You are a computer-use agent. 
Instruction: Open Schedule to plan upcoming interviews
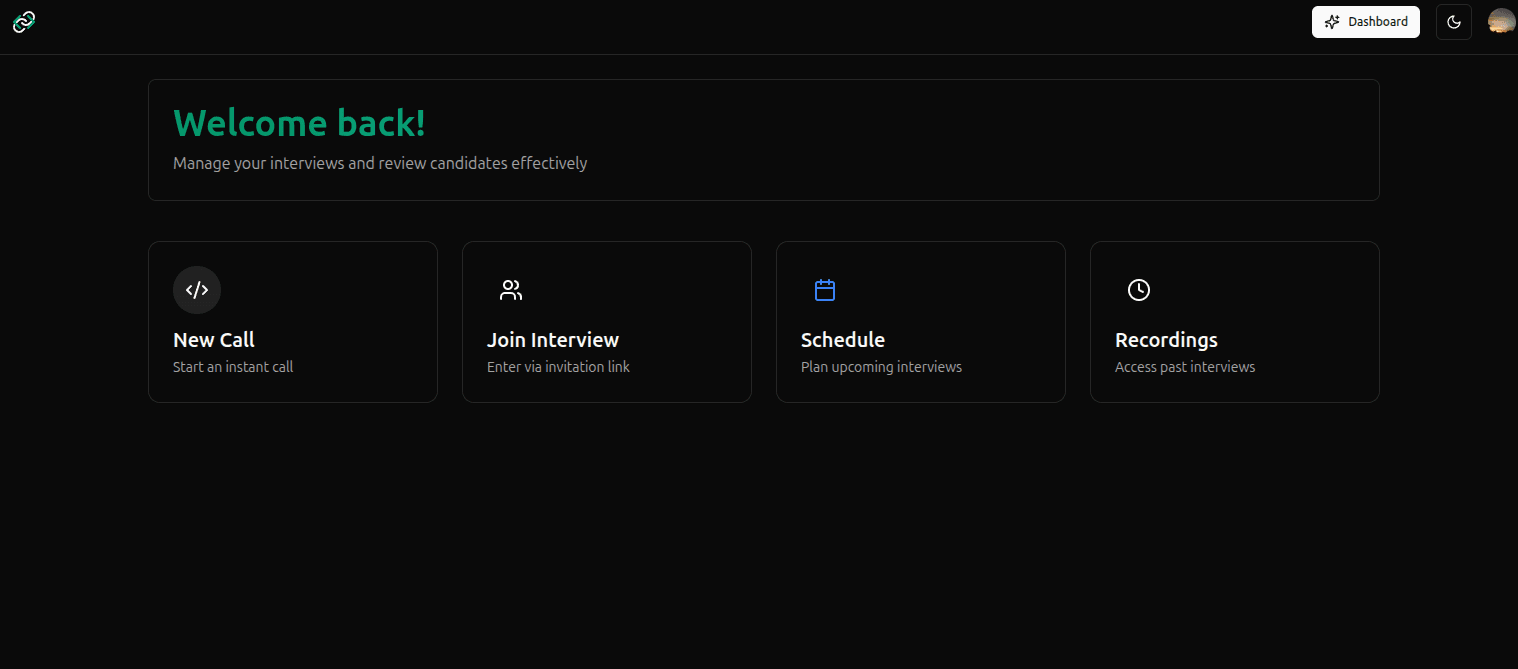pyautogui.click(x=920, y=321)
